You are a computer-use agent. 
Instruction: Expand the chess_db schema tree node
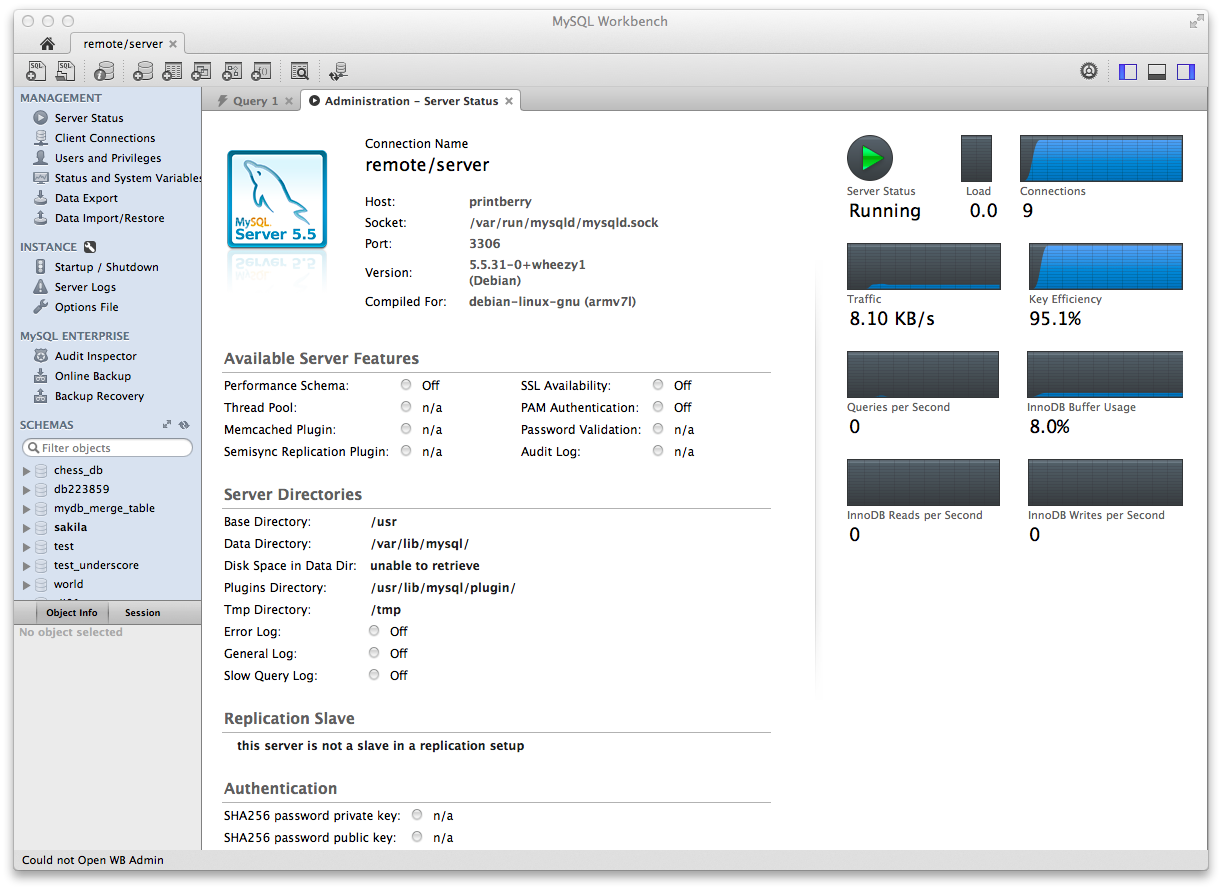coord(27,471)
